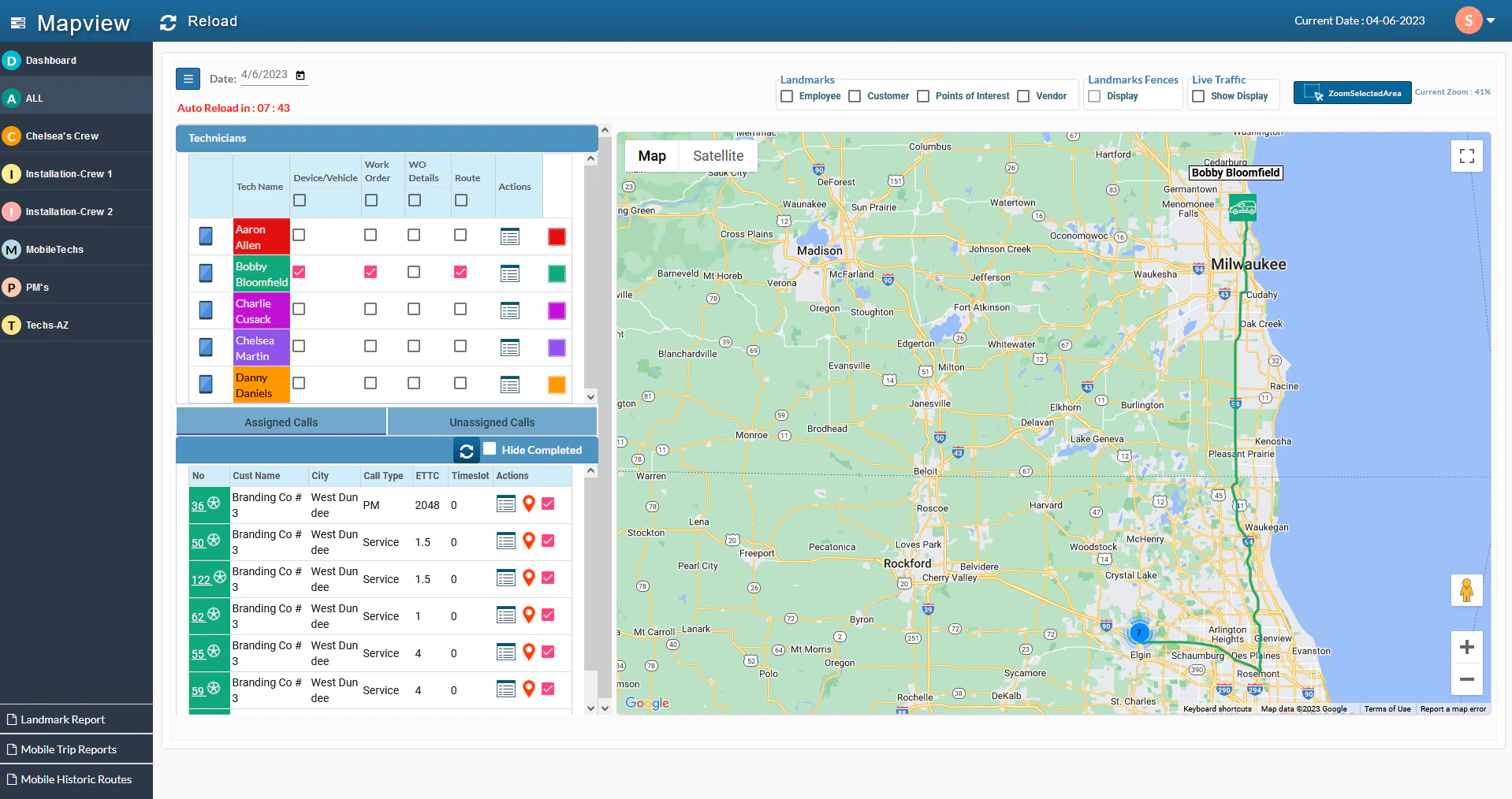This screenshot has height=799, width=1512.
Task: Click the Reload icon in the top bar
Action: click(168, 21)
